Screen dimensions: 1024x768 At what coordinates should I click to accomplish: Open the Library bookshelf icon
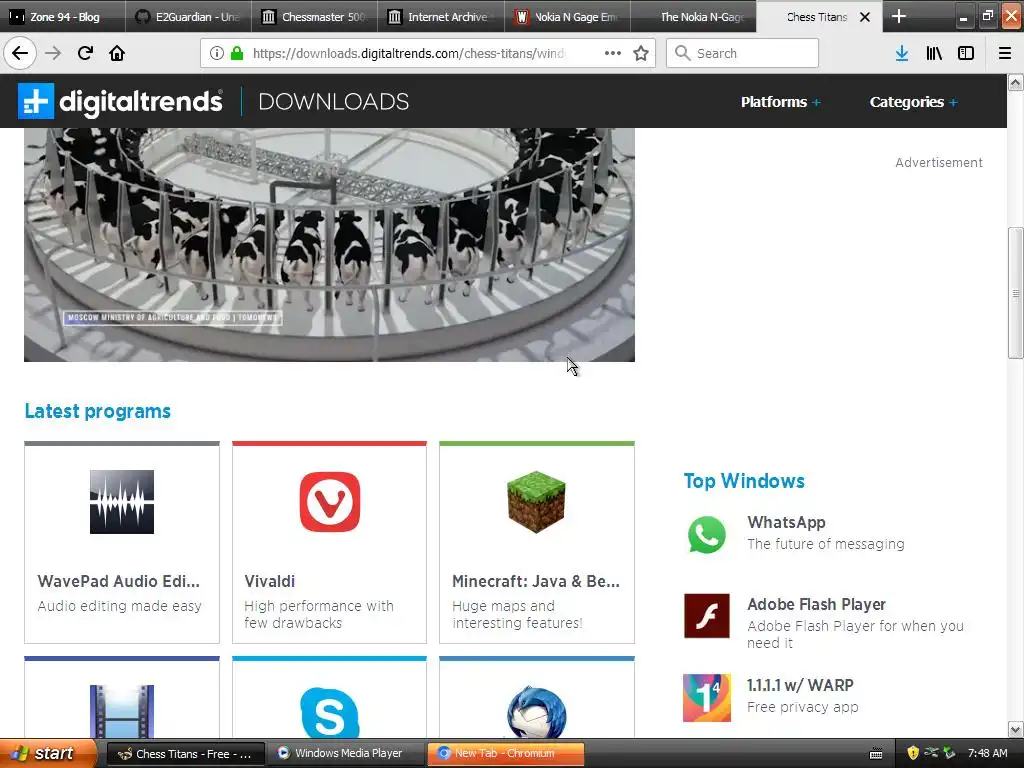pyautogui.click(x=934, y=53)
